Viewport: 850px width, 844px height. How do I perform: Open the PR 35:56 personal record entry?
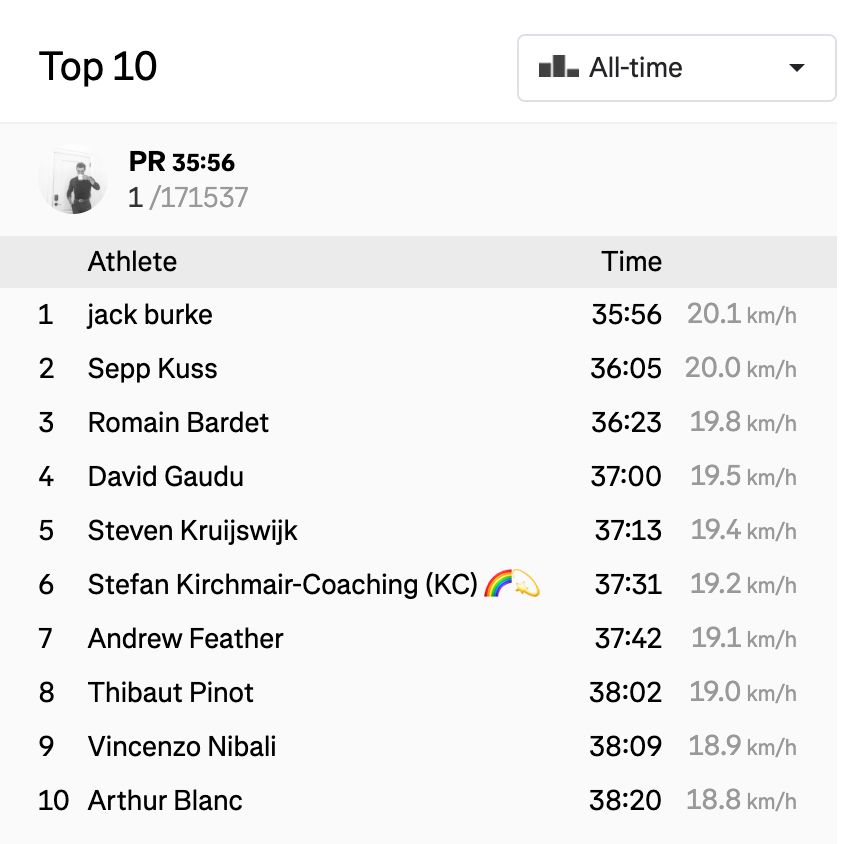coord(182,162)
